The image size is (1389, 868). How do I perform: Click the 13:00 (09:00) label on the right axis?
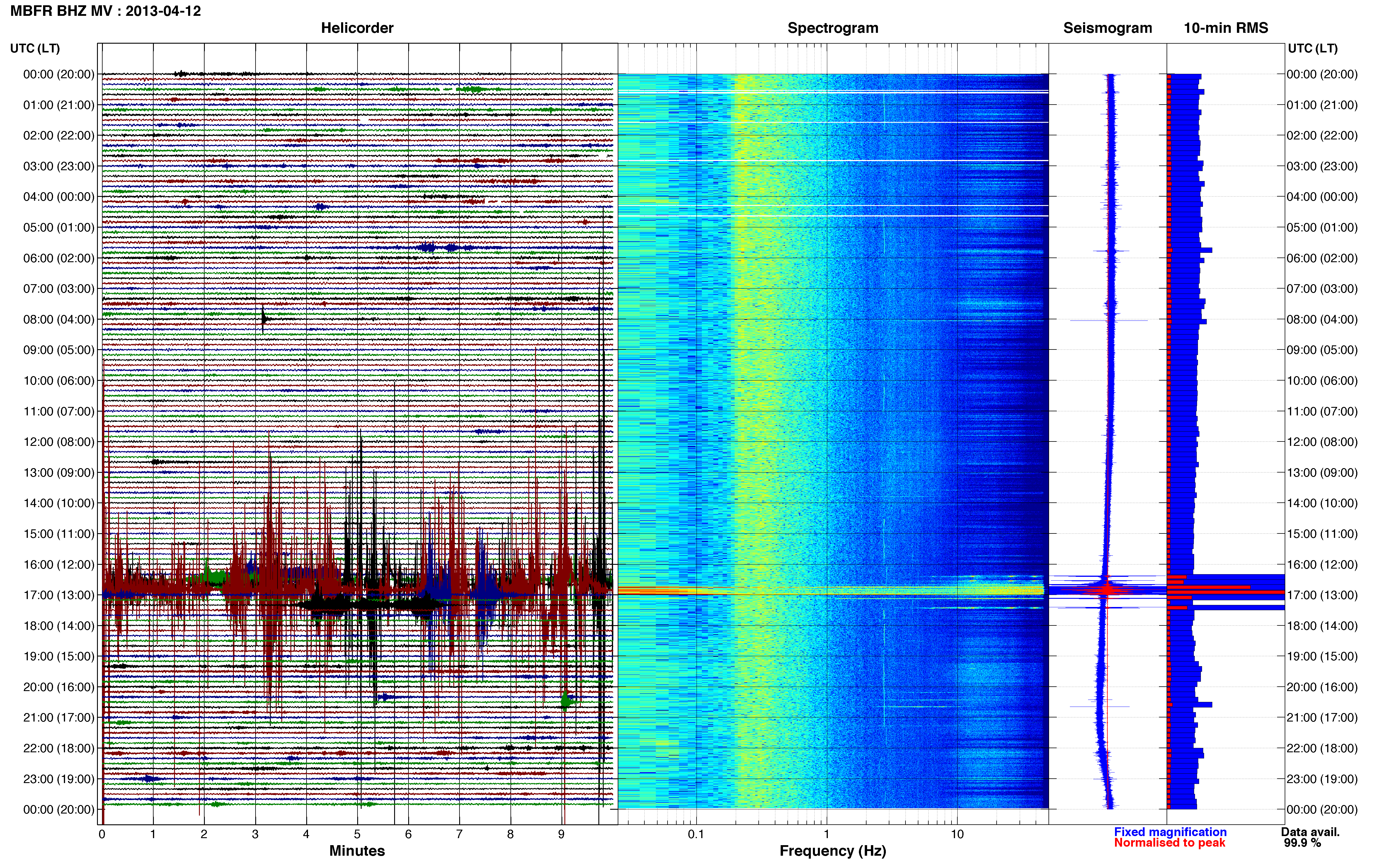click(1322, 473)
